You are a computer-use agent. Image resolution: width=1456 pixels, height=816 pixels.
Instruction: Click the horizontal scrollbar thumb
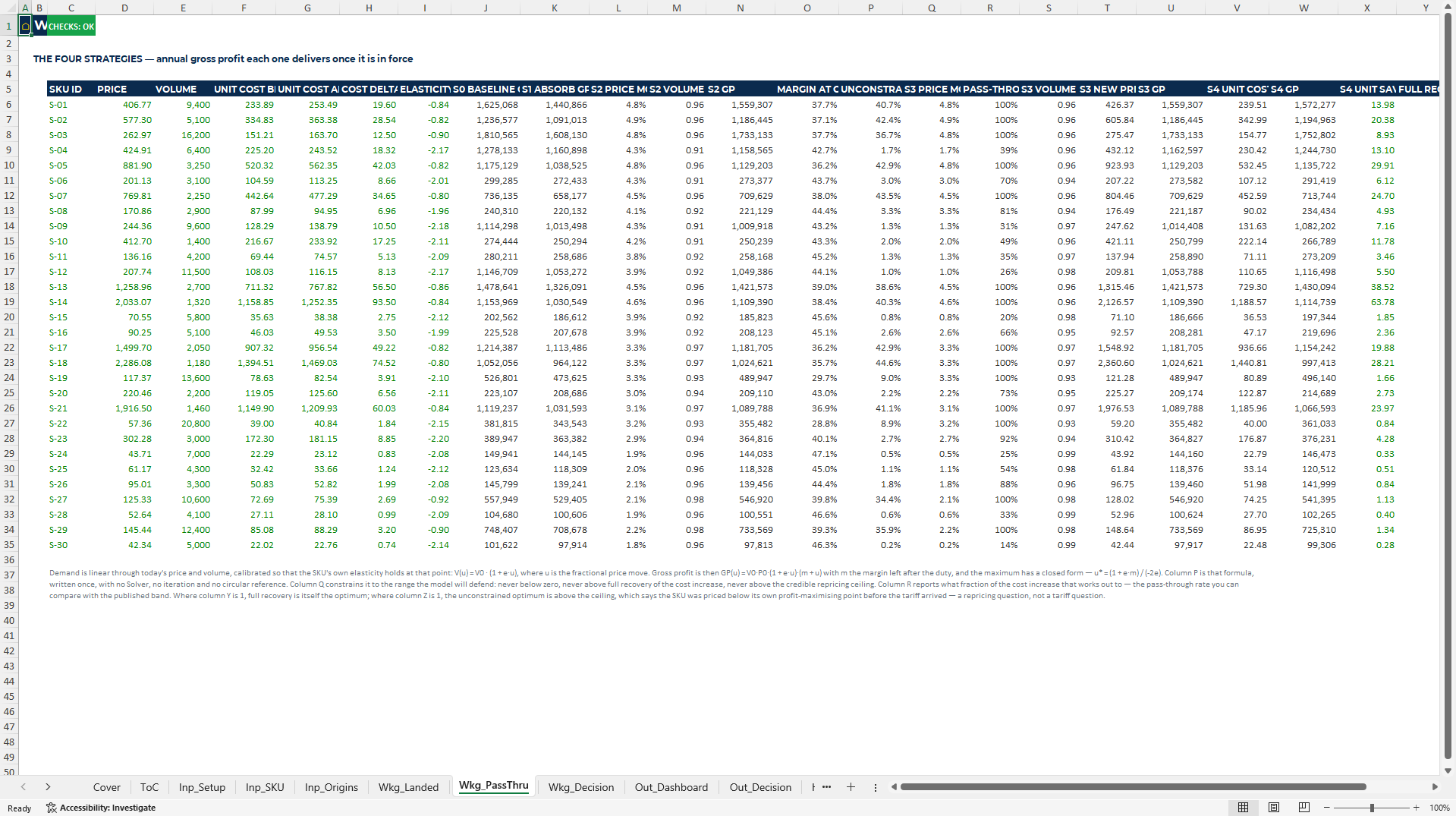1133,787
